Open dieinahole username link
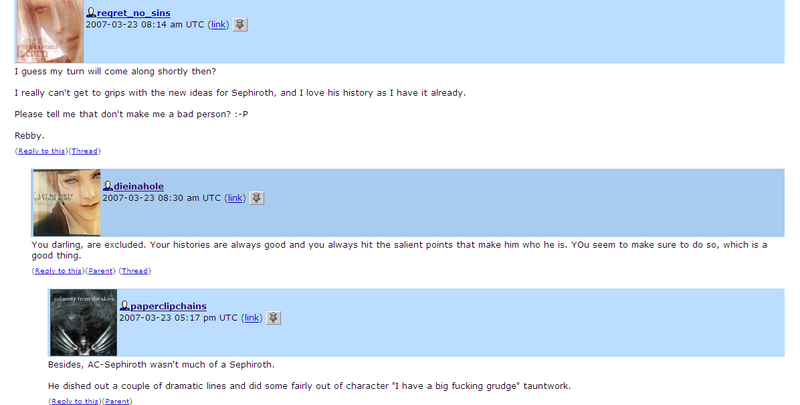 tap(138, 186)
